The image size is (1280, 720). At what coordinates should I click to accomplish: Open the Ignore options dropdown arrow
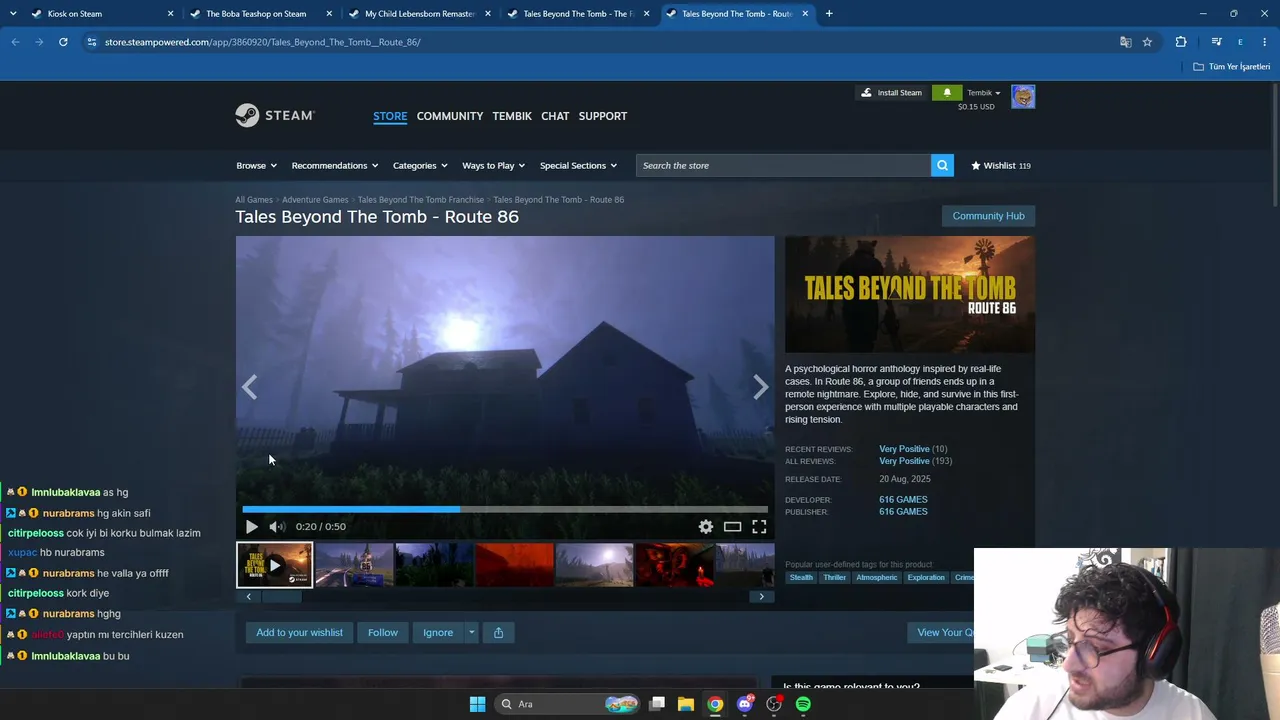click(471, 632)
